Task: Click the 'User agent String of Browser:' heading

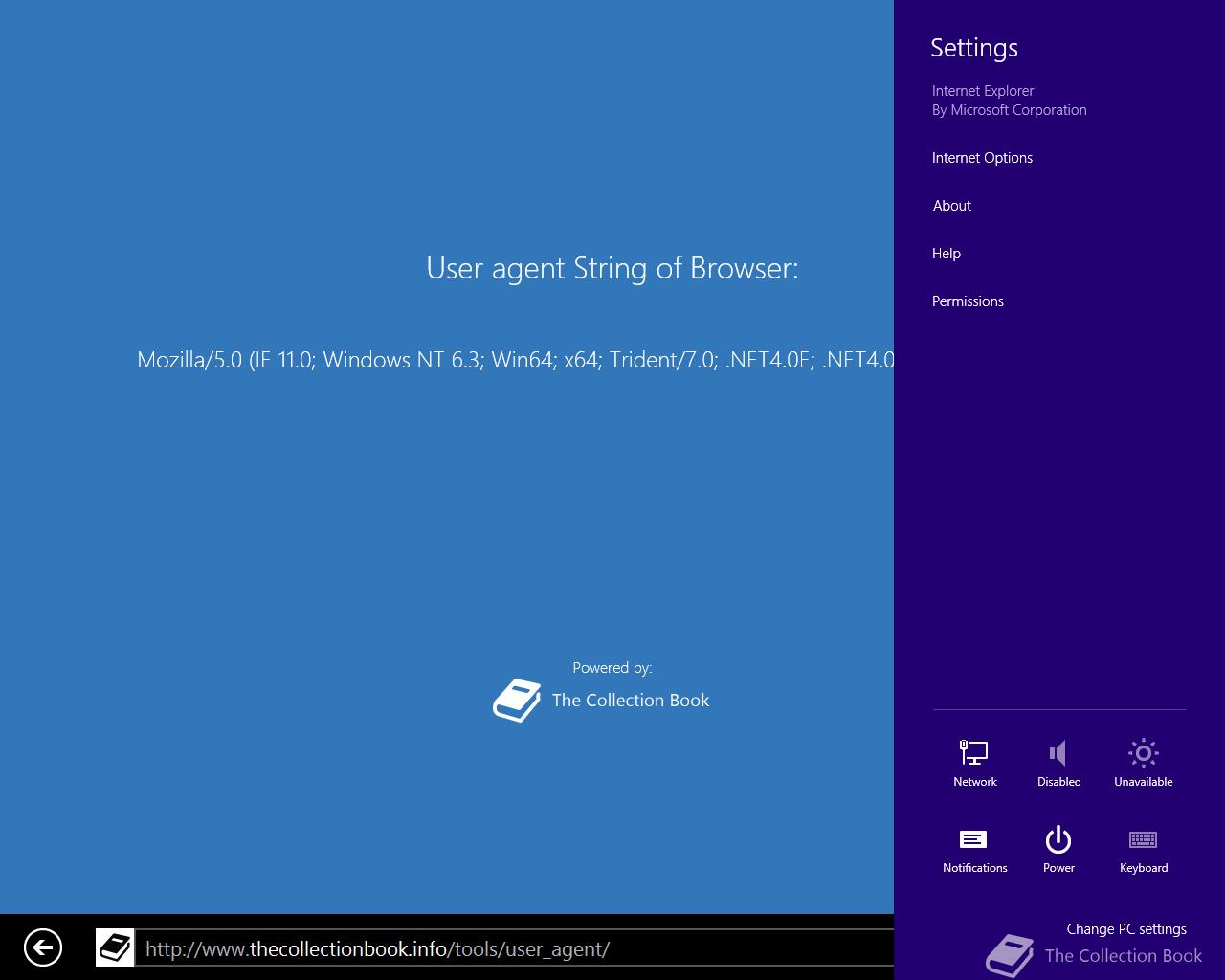Action: tap(612, 268)
